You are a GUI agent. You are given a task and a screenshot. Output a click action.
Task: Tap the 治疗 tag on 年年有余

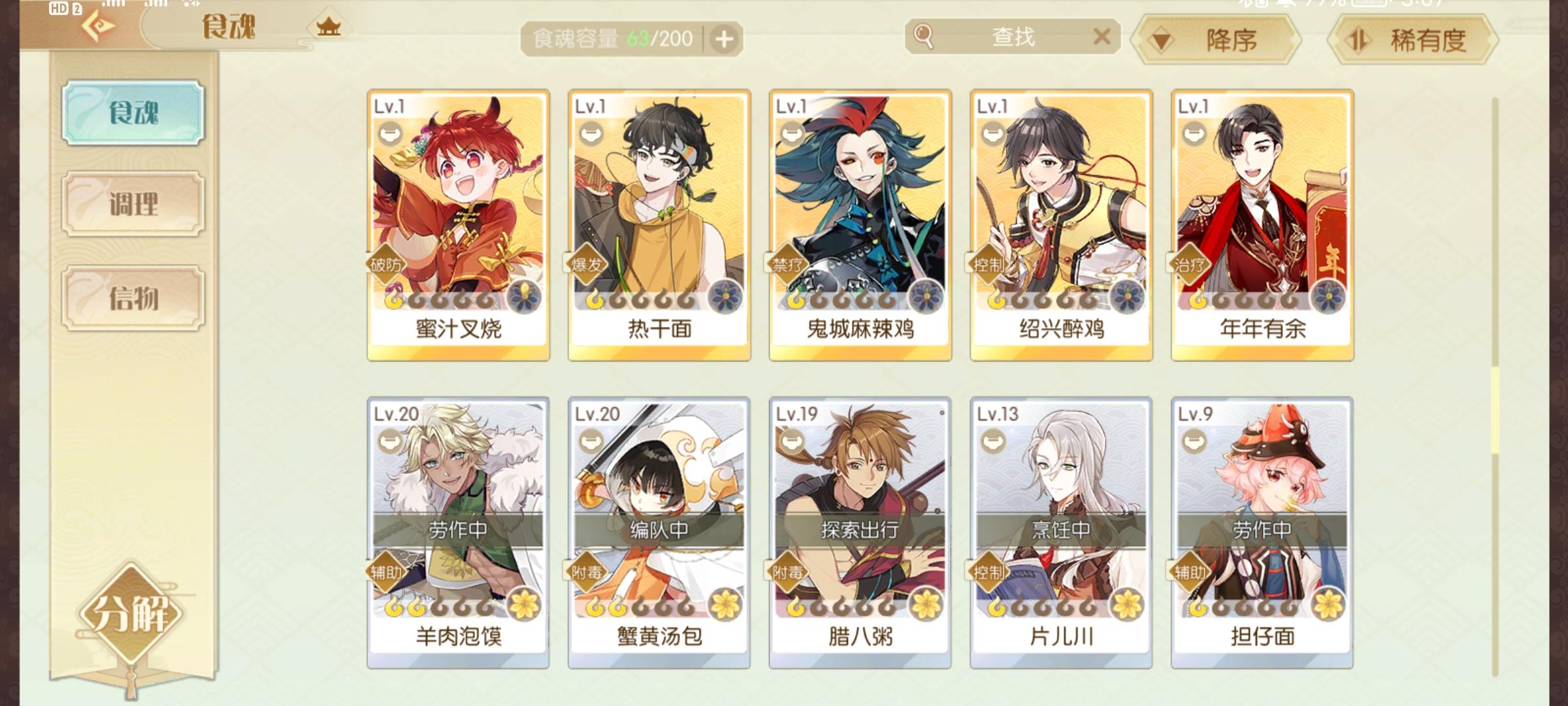[x=1190, y=265]
